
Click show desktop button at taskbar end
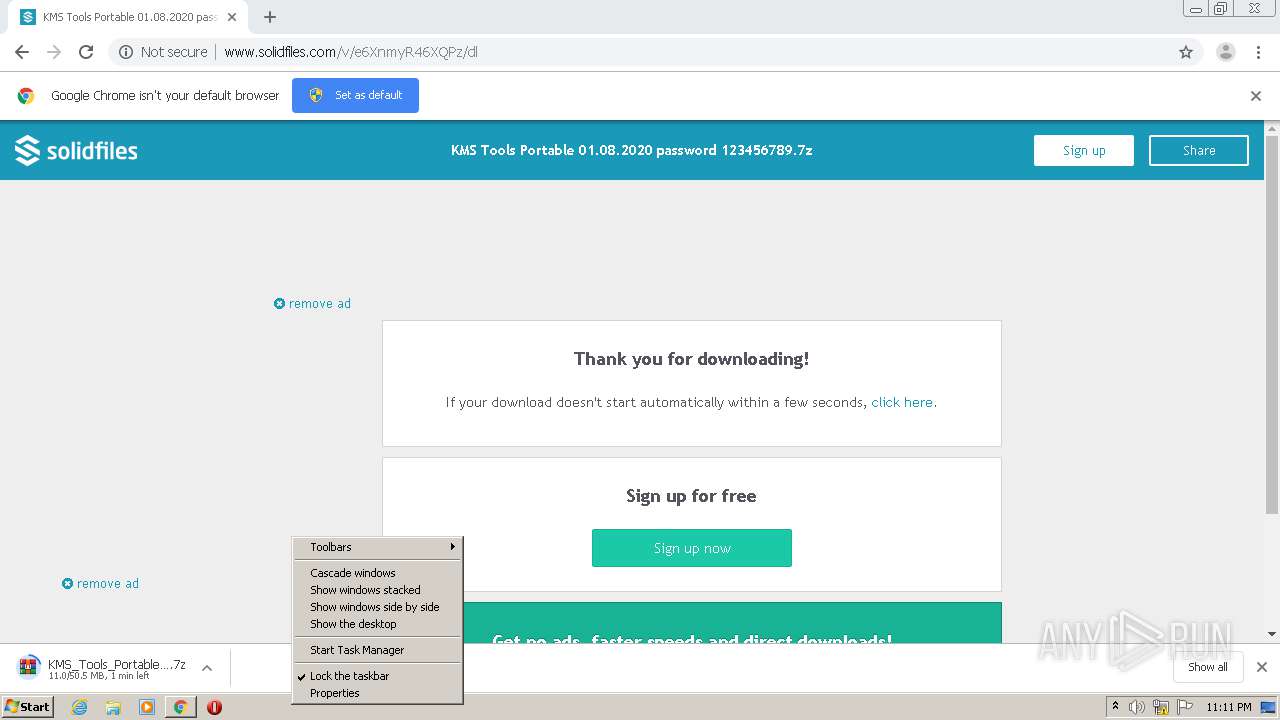pyautogui.click(x=1269, y=707)
